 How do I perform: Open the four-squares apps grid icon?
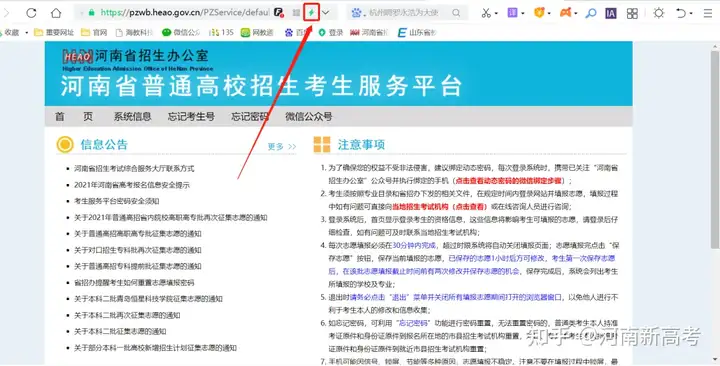(x=632, y=13)
